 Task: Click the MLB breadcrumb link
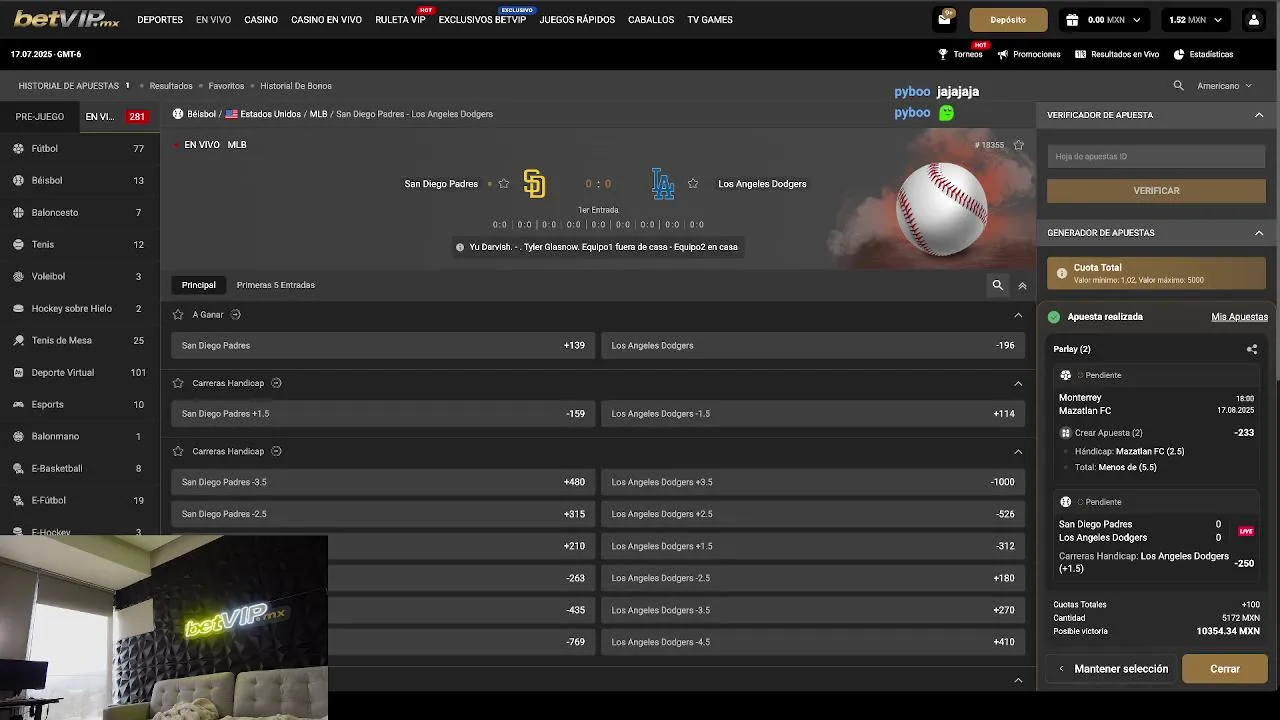click(x=318, y=114)
